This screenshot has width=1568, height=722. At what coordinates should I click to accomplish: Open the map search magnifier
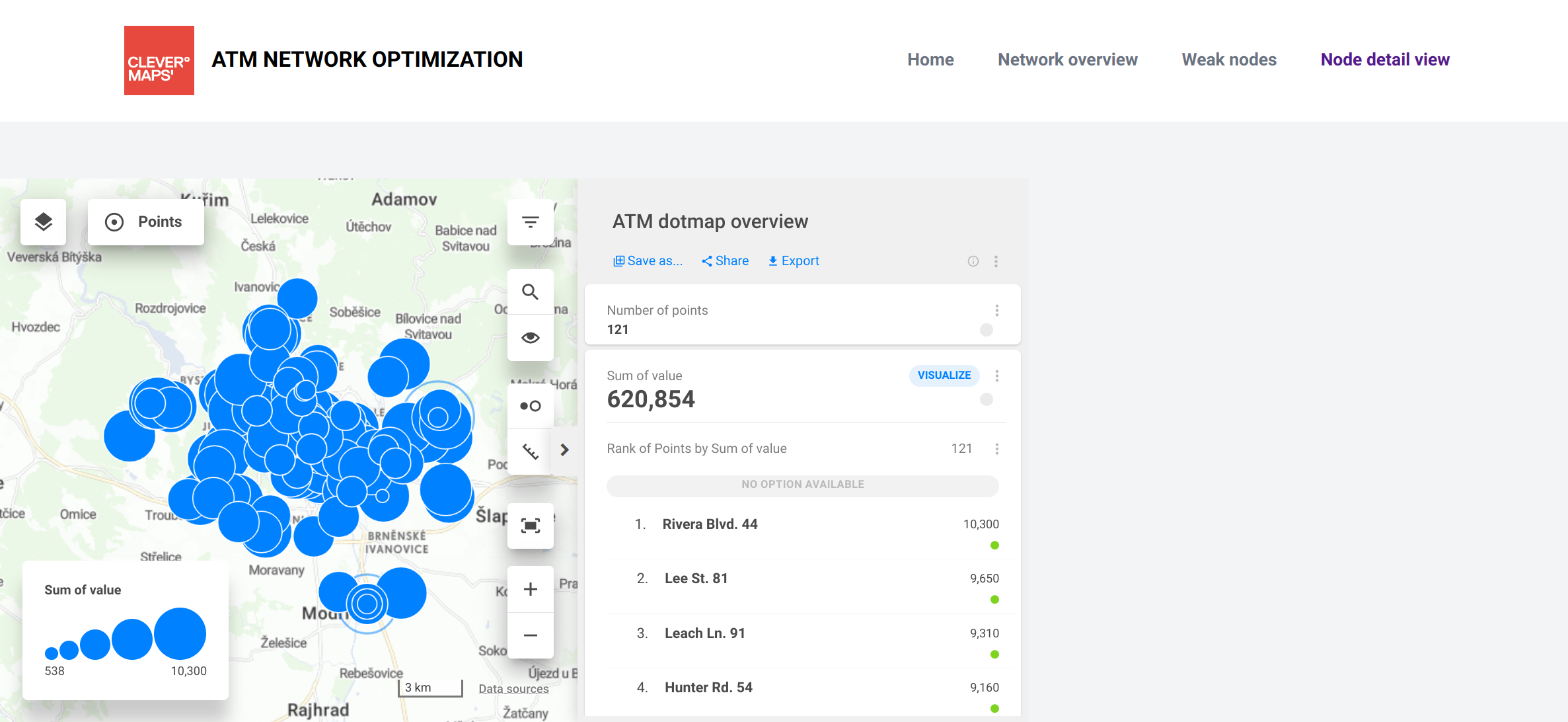(x=530, y=292)
